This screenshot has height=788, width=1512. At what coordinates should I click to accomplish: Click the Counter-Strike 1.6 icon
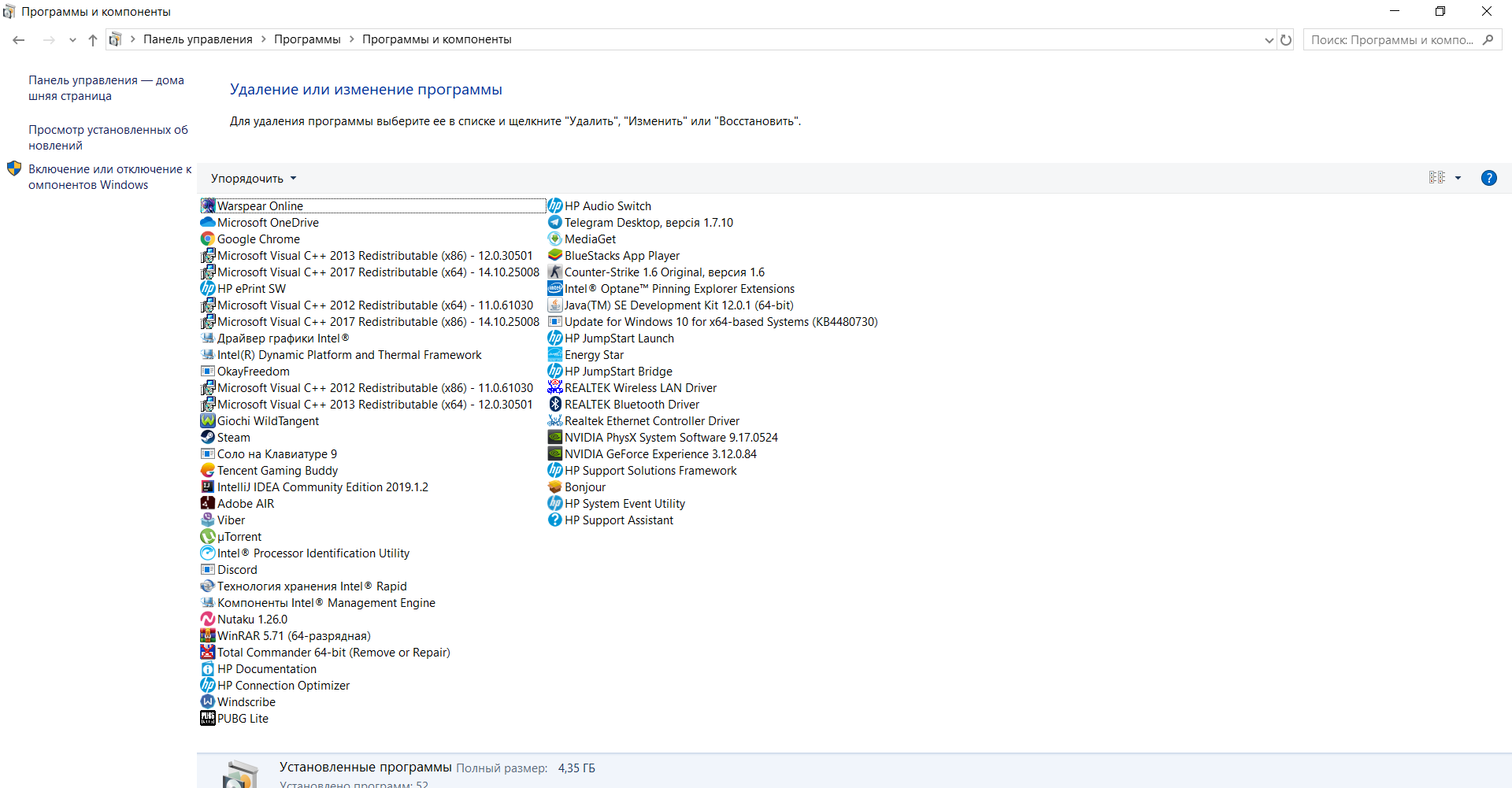(555, 272)
